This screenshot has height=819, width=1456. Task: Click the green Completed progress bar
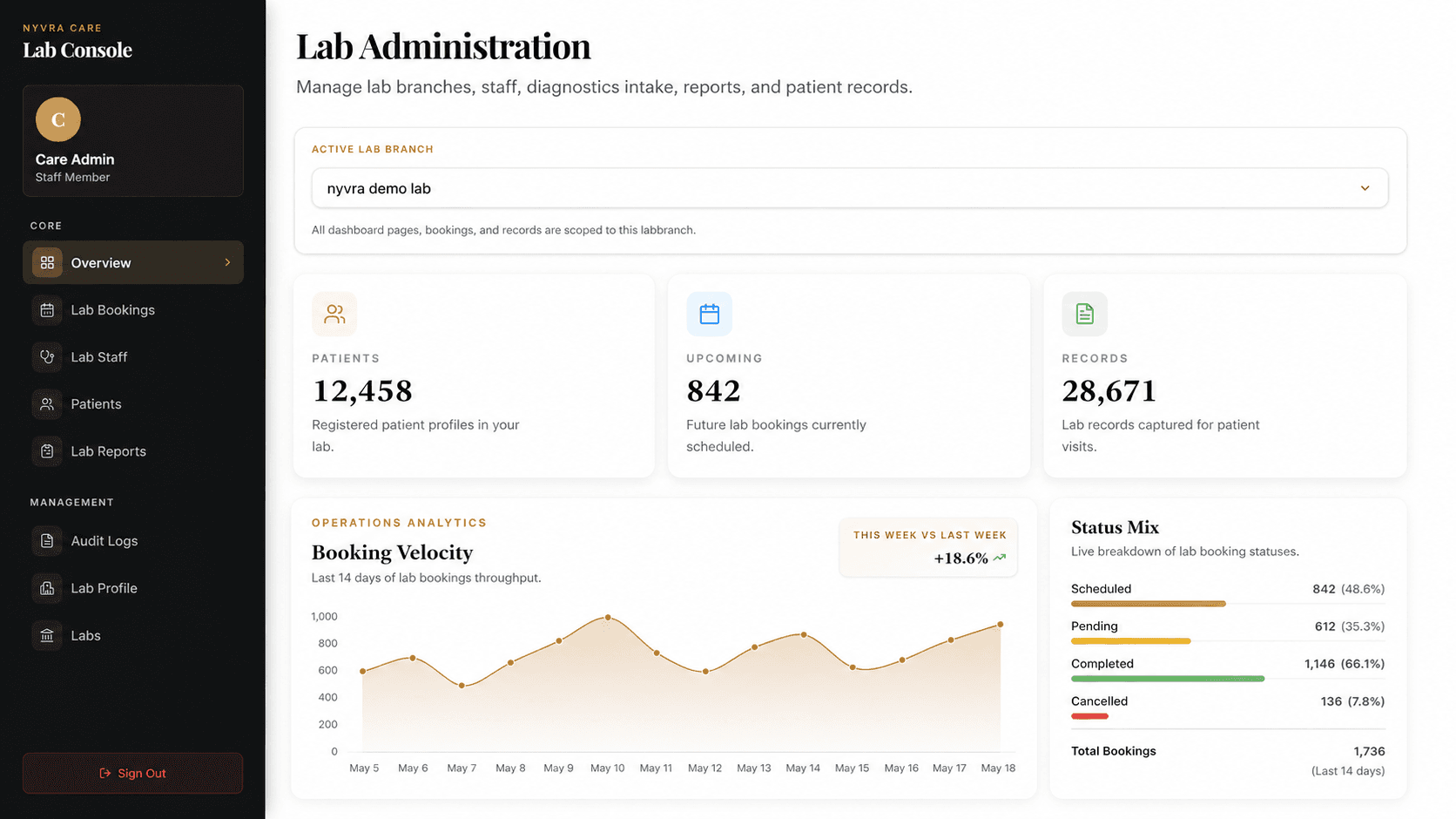(1168, 679)
